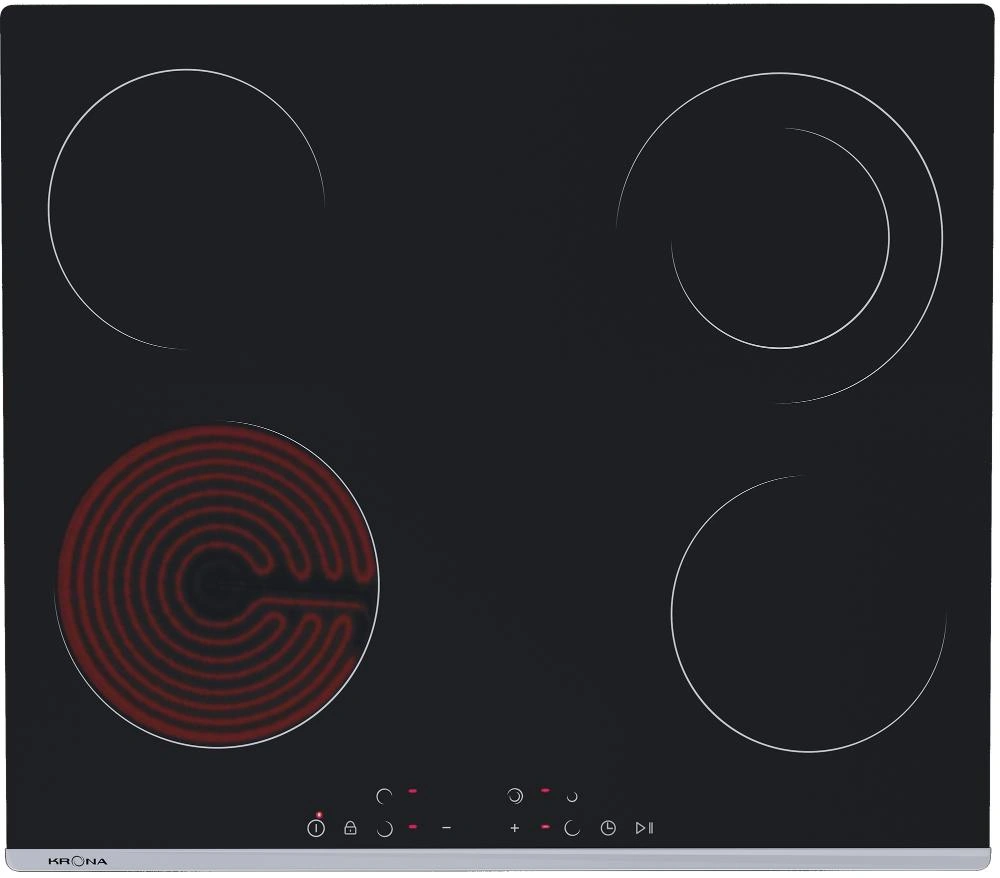
Task: Click the front-right cooking zone circle
Action: 808,613
